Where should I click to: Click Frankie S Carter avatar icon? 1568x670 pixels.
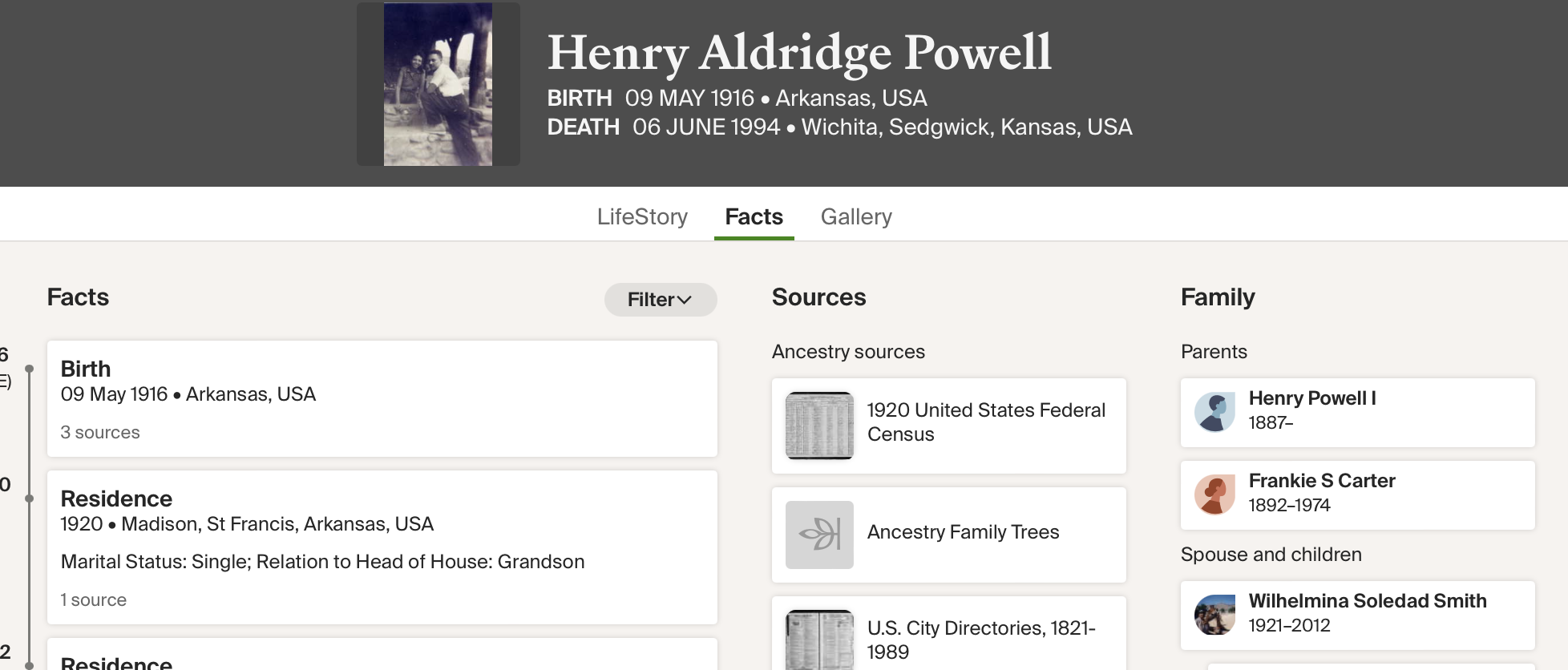pos(1214,495)
